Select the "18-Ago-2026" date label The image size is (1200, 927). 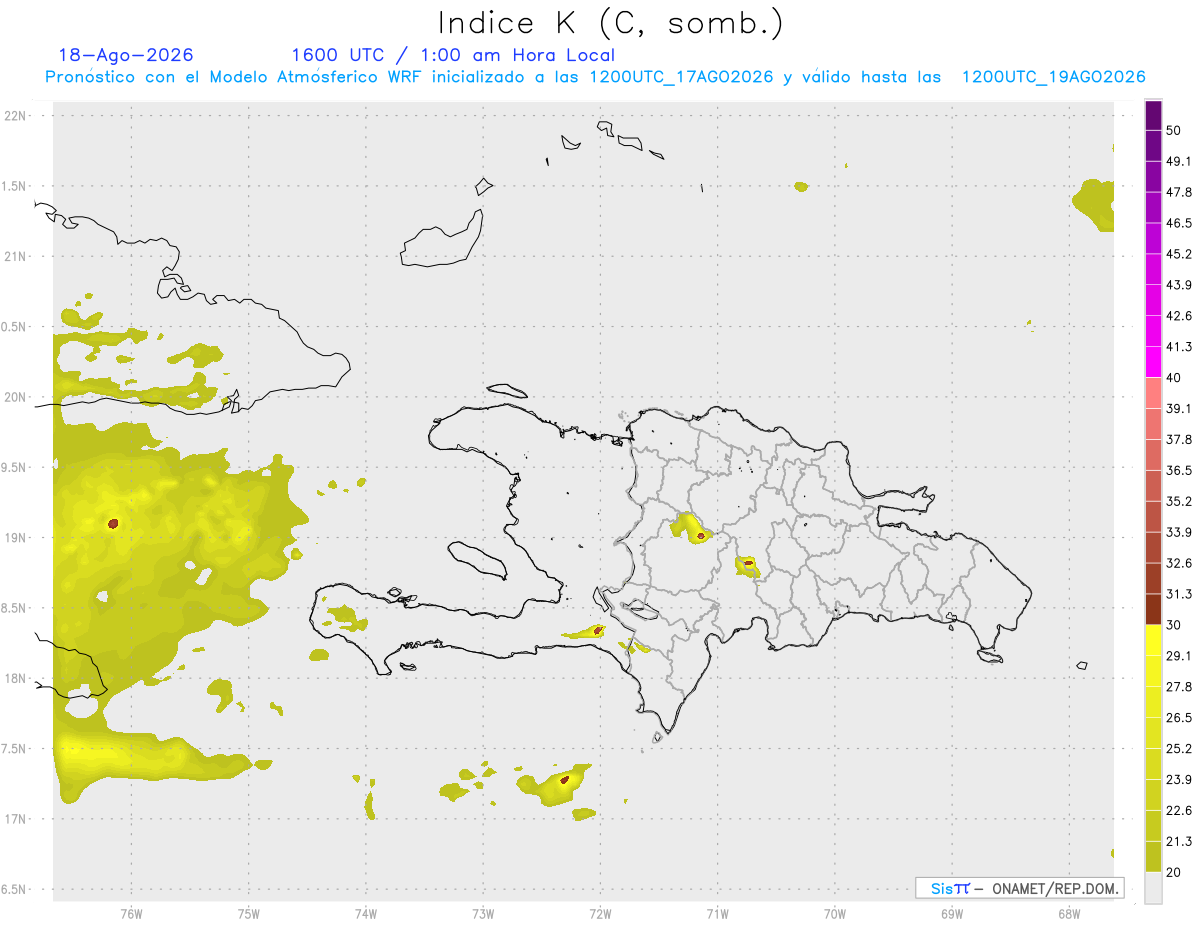pyautogui.click(x=126, y=55)
